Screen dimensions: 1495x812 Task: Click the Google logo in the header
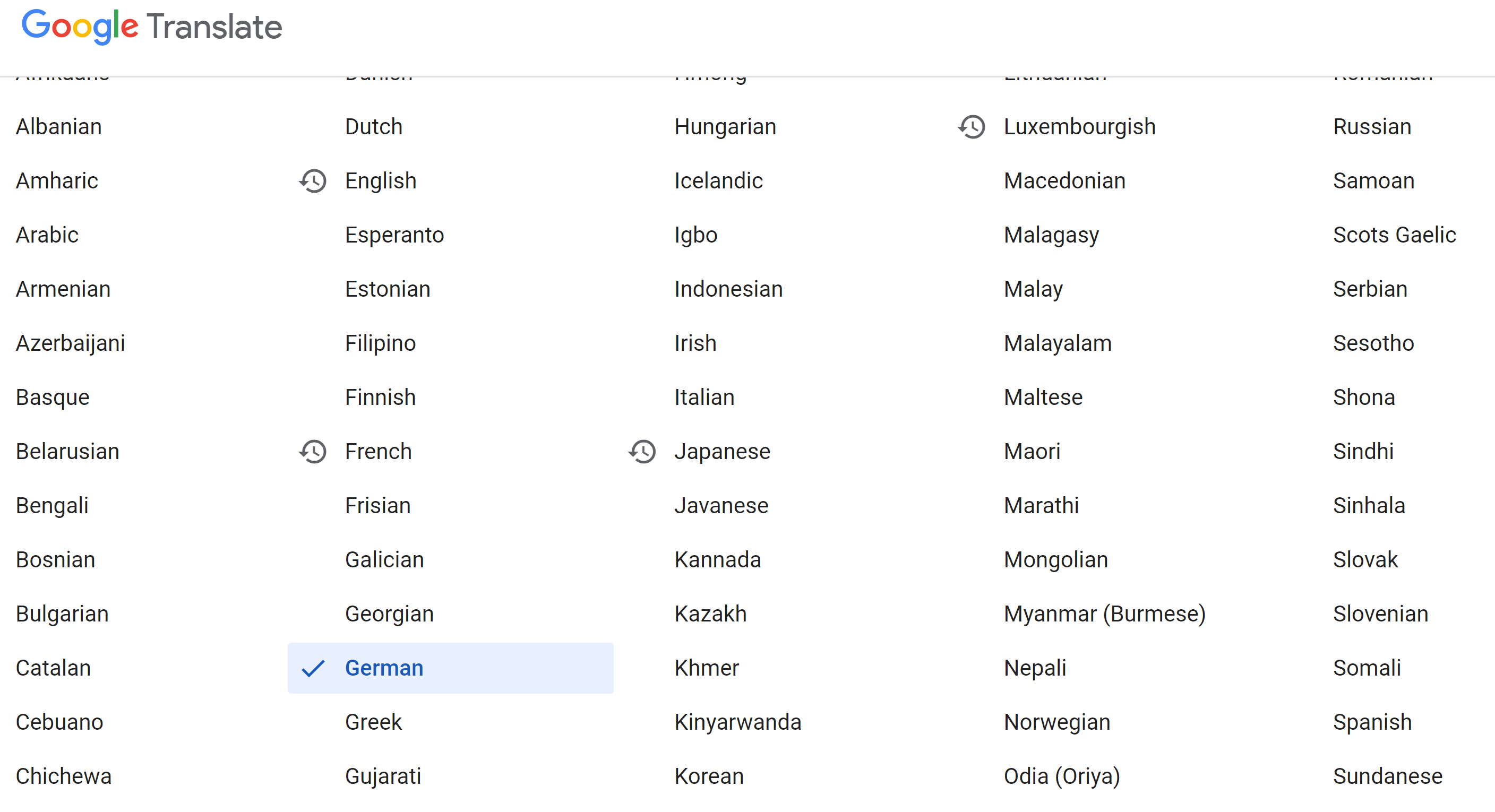coord(80,26)
